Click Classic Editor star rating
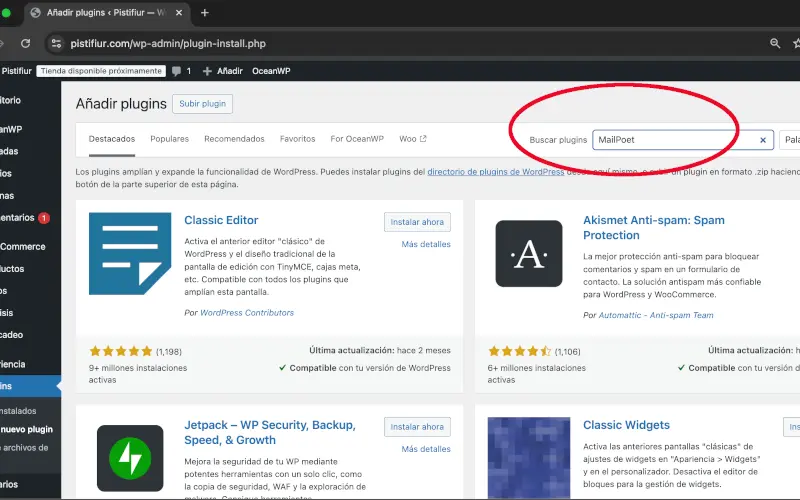The width and height of the screenshot is (800, 500). click(x=121, y=351)
